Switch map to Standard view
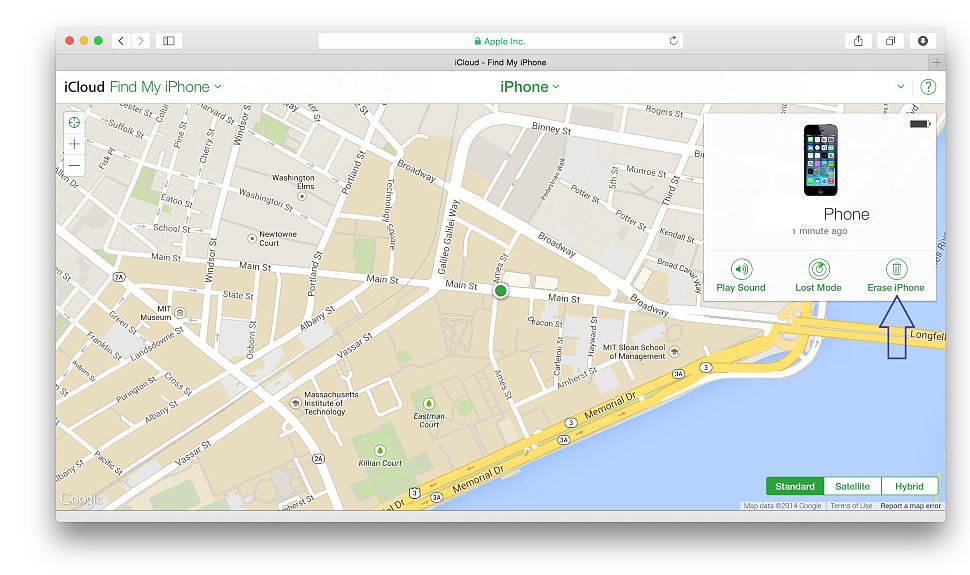 795,486
